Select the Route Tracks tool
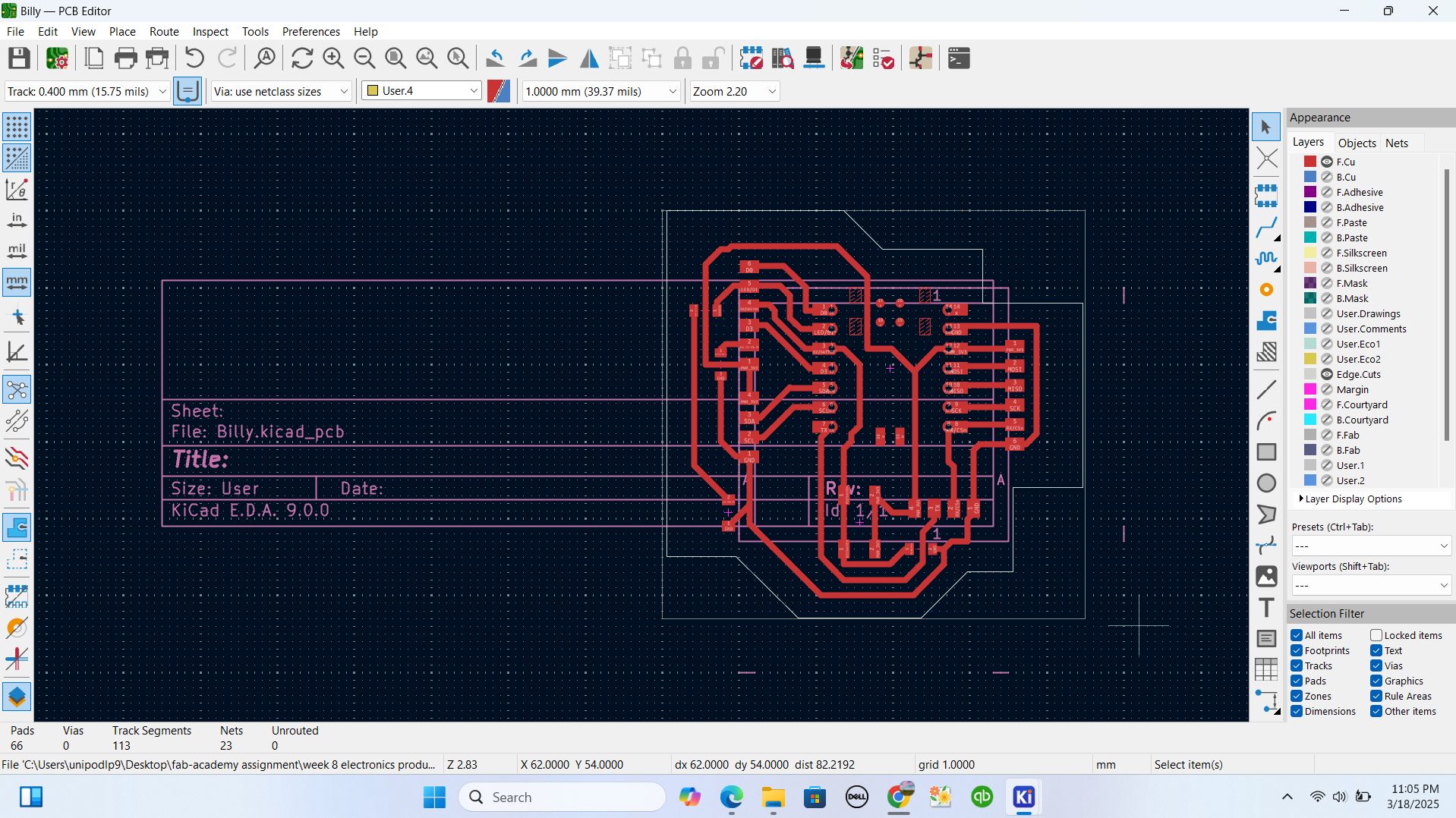The width and height of the screenshot is (1456, 818). (1266, 228)
